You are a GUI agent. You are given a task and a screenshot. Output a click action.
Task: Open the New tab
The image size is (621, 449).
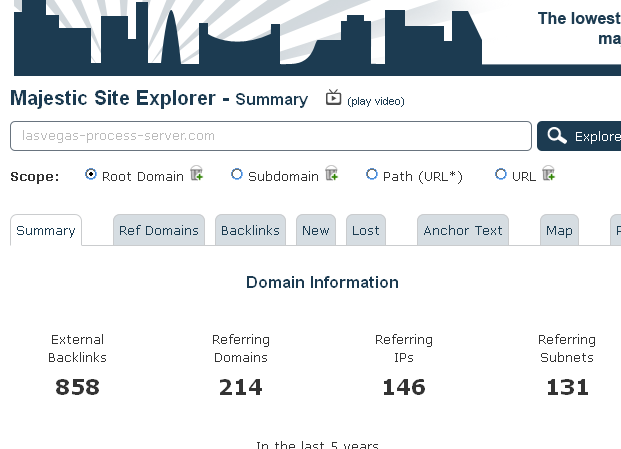pos(316,230)
